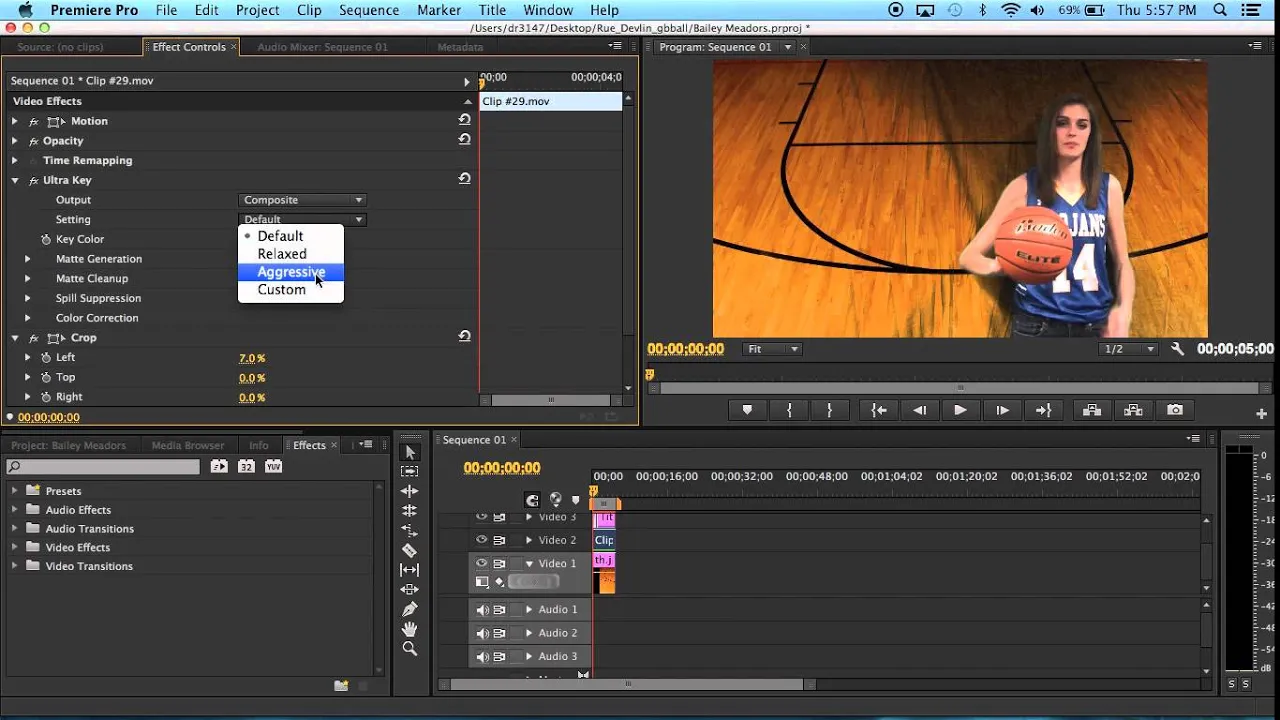Hide the Video 2 track eye
Viewport: 1280px width, 720px height.
pos(481,540)
